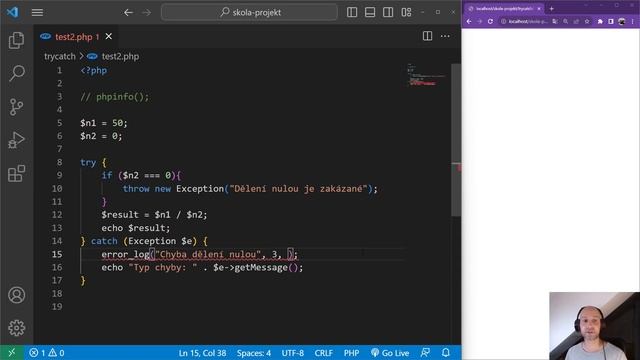
Task: Click 'getMessage' call on line 16
Action: (260, 268)
